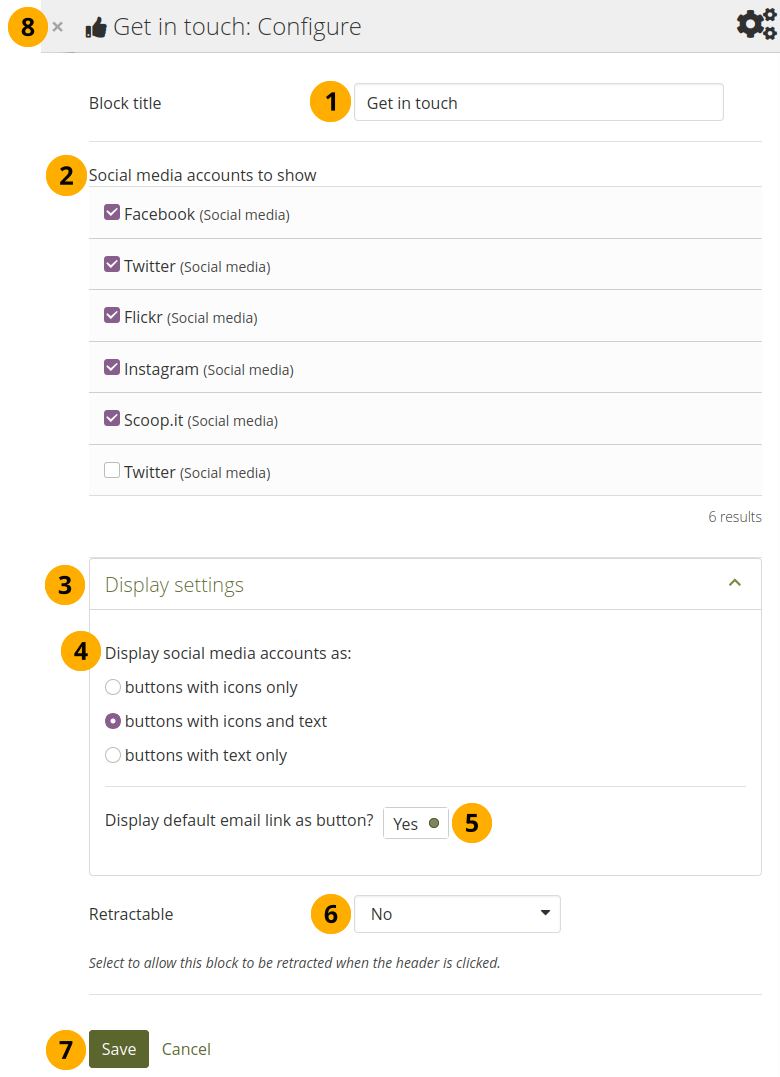The image size is (780, 1077).
Task: Click the Save button
Action: coord(119,1049)
